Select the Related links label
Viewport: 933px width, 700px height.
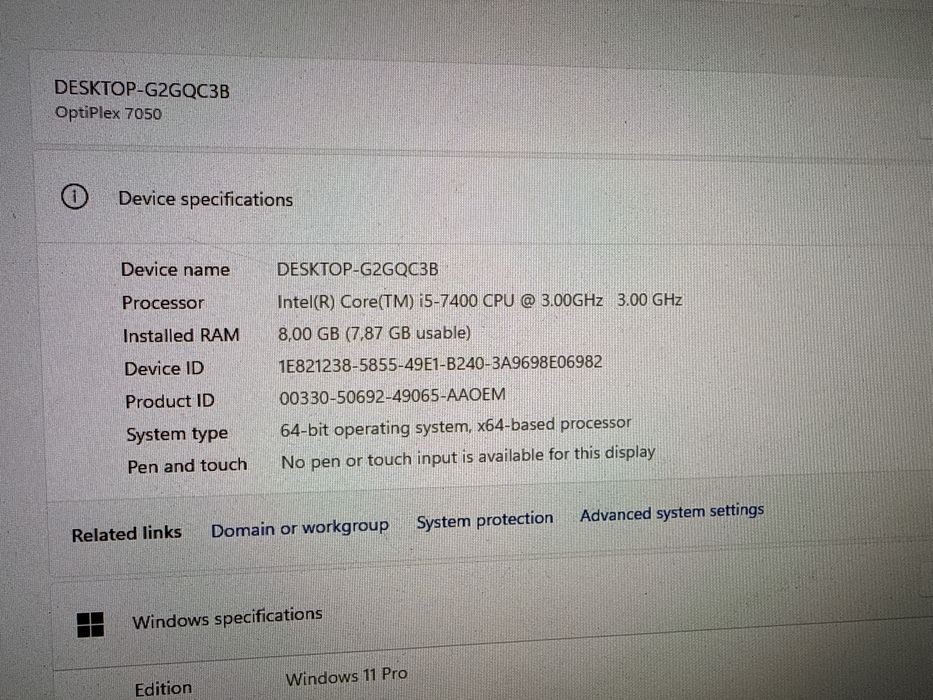click(x=127, y=533)
